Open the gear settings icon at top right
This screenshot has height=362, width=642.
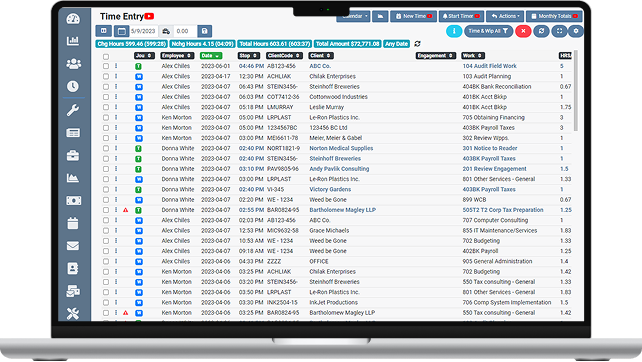576,31
